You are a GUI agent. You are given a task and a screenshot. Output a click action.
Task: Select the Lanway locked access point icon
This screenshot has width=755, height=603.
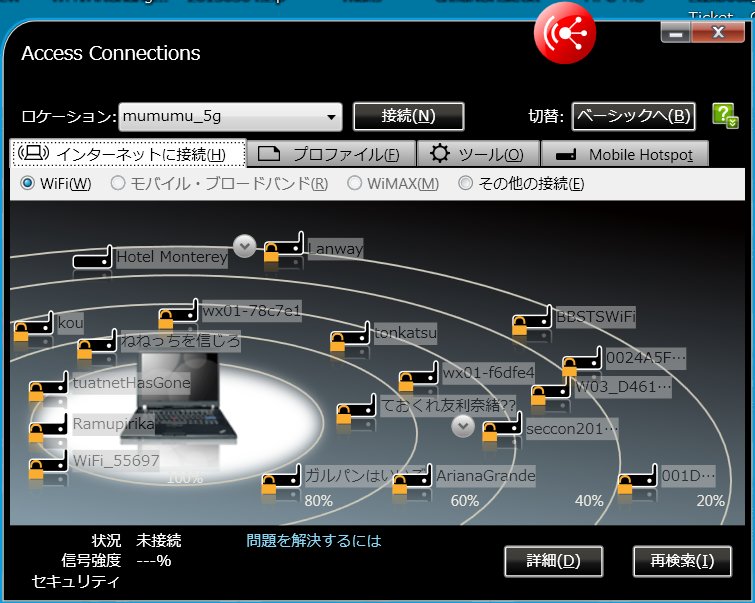[284, 247]
